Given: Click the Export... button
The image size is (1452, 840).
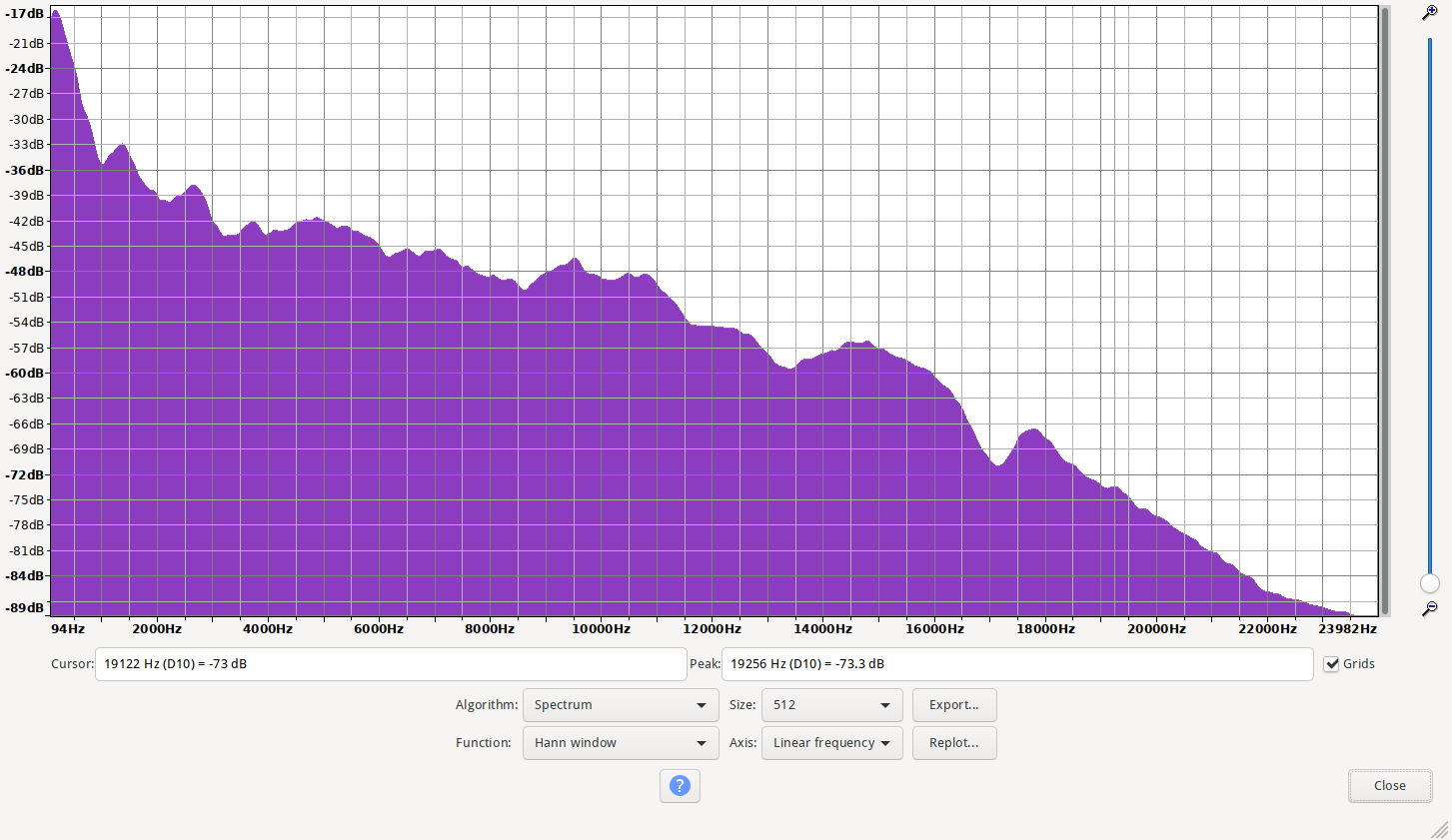Looking at the screenshot, I should click(x=954, y=705).
